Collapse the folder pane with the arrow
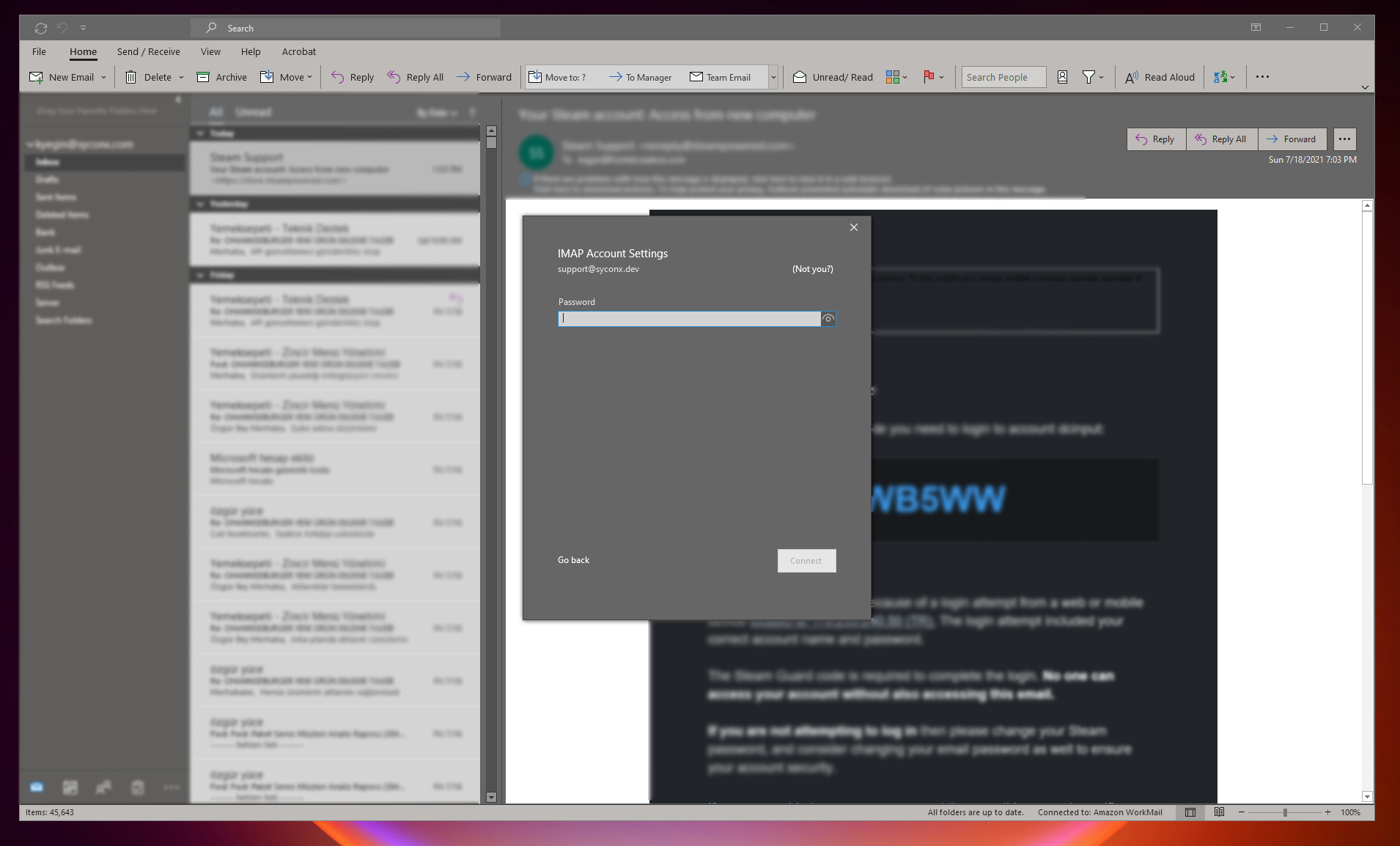 (x=178, y=100)
